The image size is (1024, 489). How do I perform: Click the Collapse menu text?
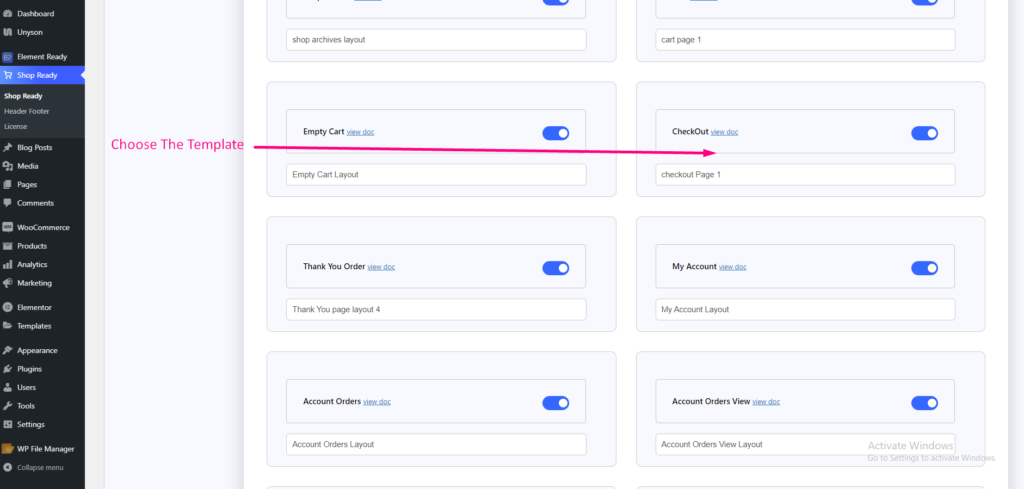[x=40, y=467]
